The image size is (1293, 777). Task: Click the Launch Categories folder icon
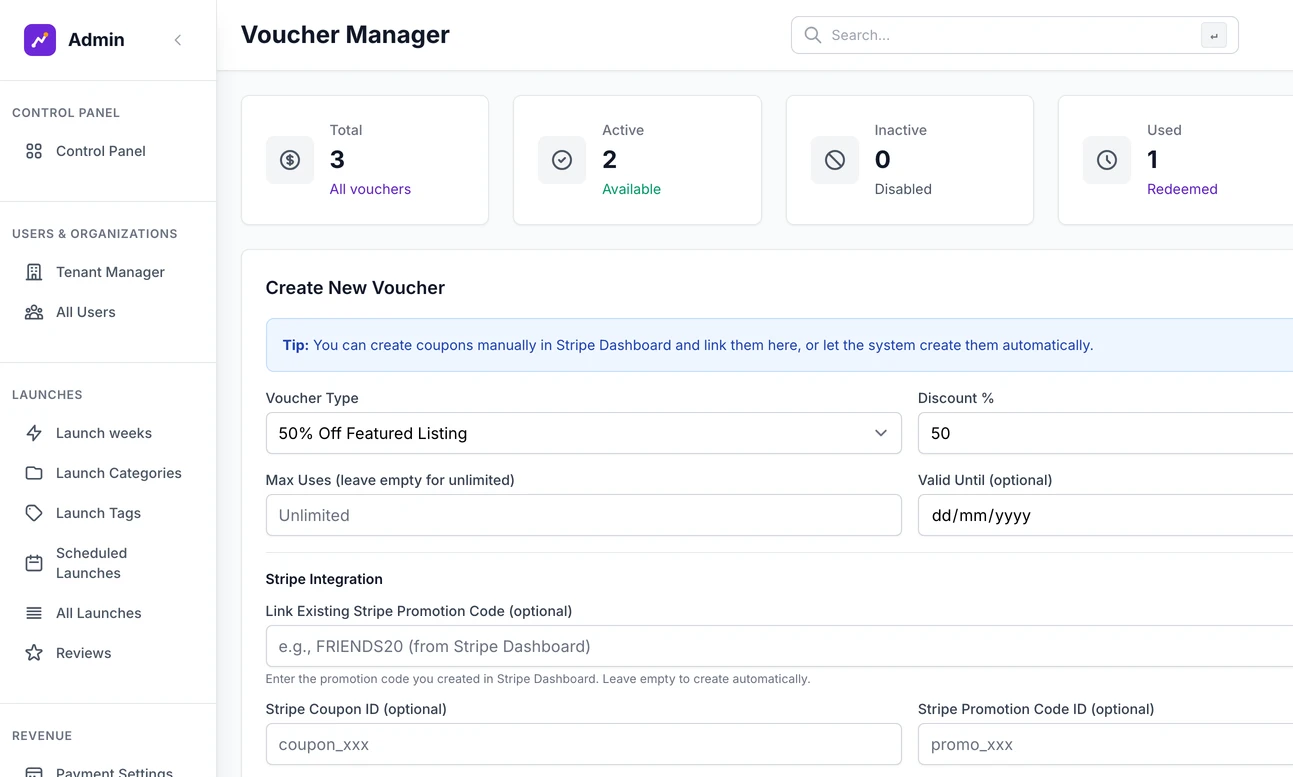(x=34, y=473)
